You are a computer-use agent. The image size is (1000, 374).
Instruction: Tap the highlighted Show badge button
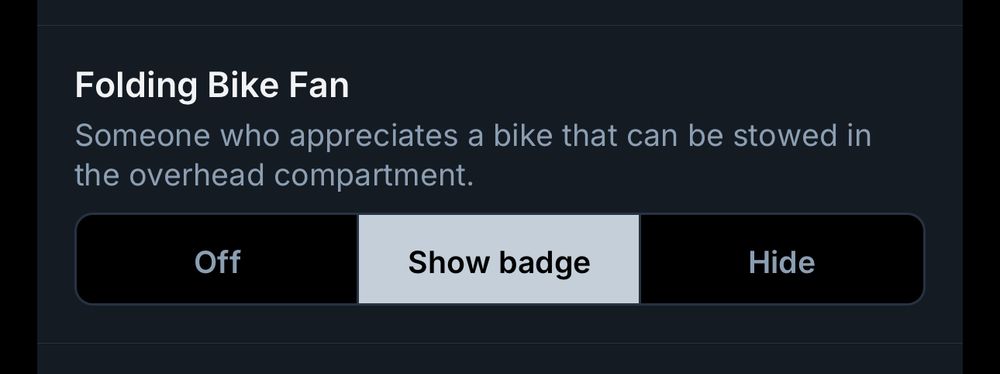click(499, 259)
